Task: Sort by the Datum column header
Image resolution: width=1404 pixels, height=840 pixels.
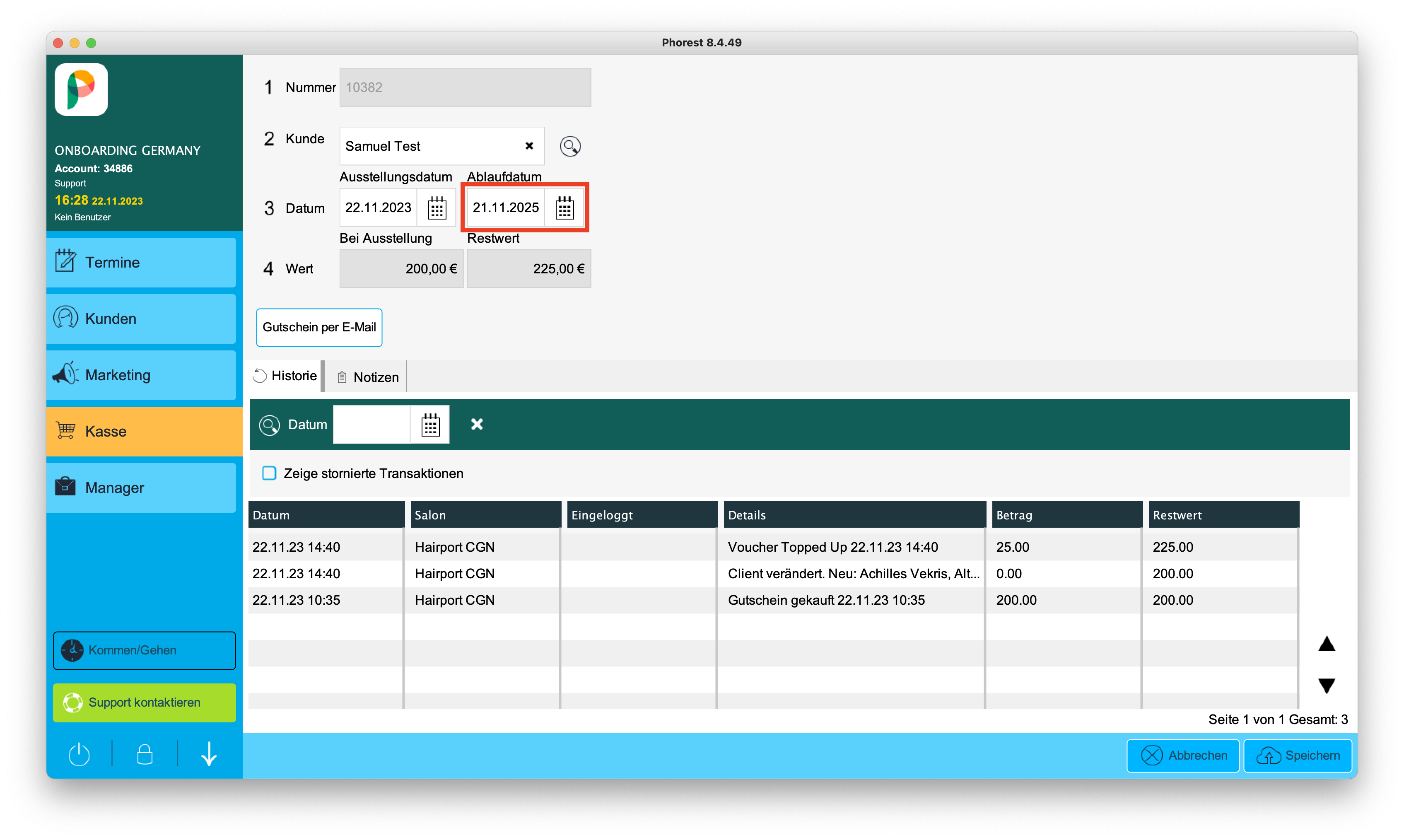Action: (326, 515)
